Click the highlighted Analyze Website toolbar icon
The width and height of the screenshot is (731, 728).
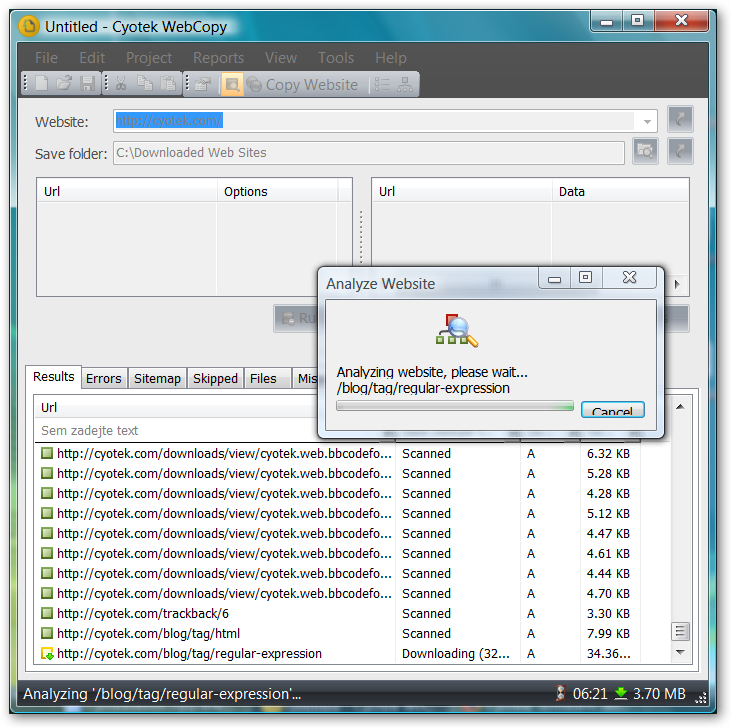232,84
